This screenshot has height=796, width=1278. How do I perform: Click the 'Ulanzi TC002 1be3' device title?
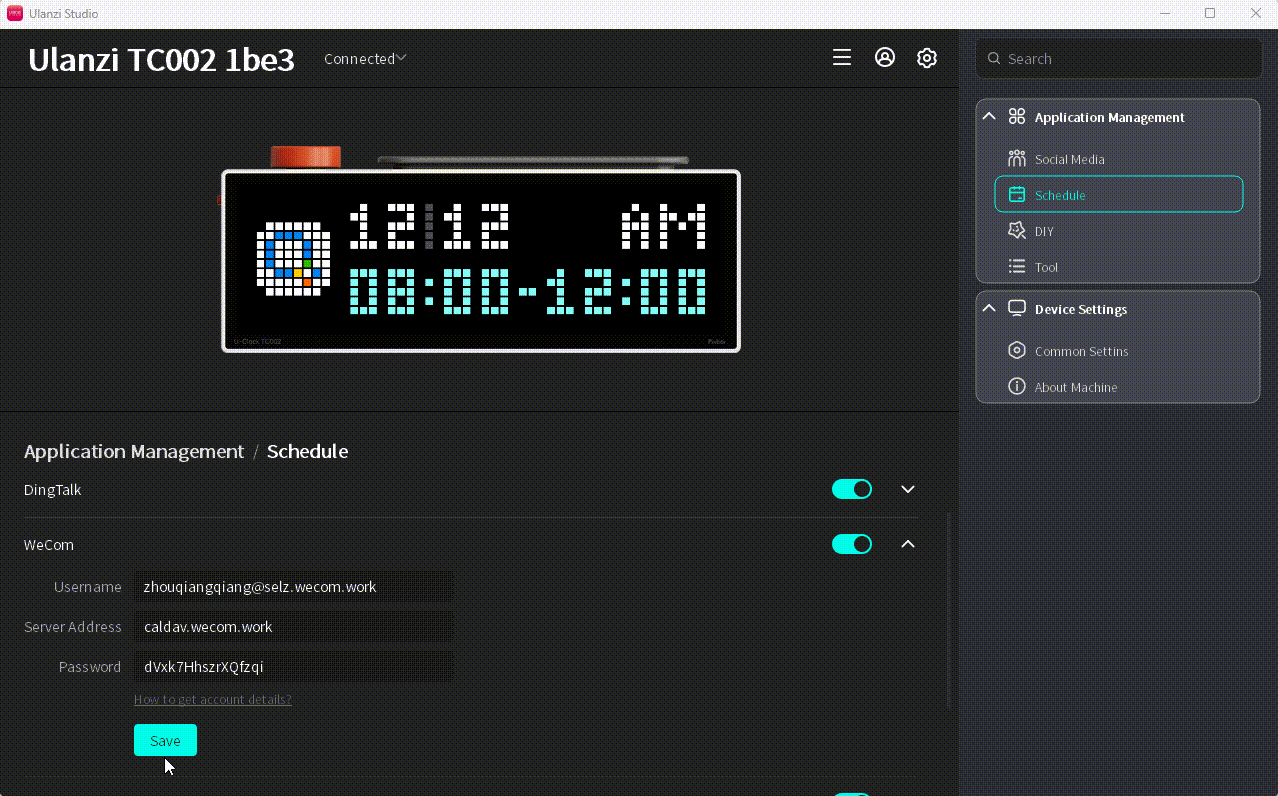click(x=161, y=60)
